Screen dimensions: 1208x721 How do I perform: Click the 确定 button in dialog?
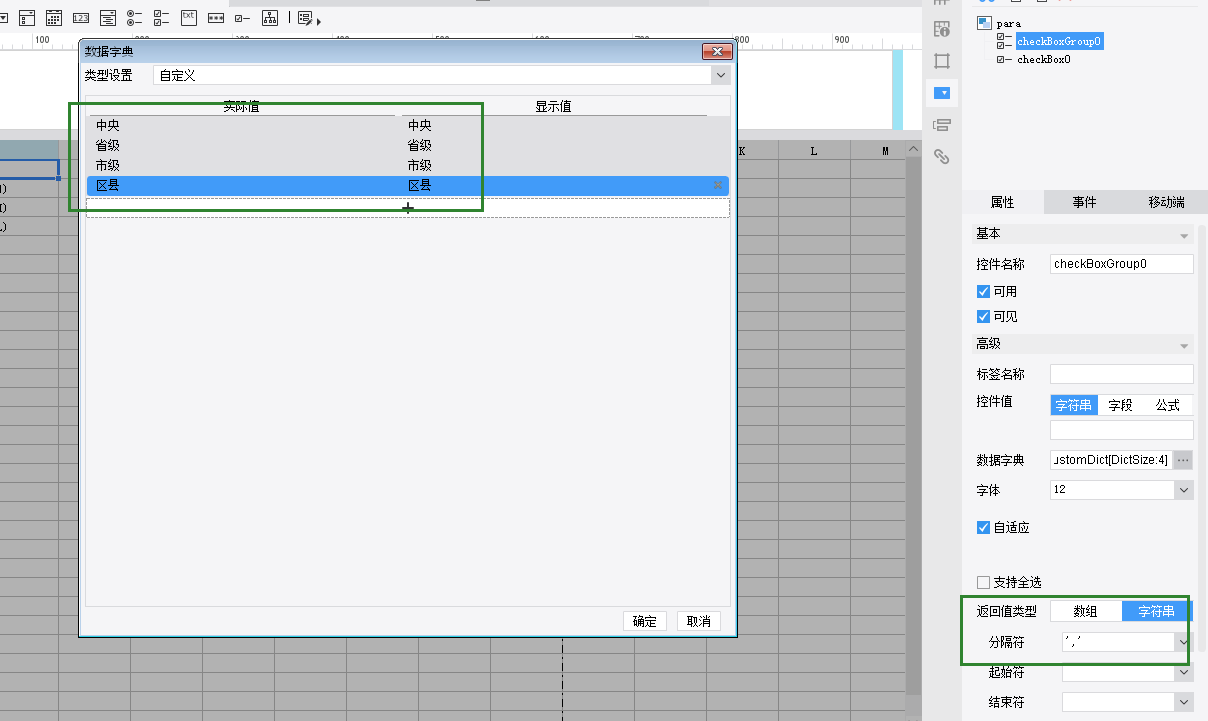(x=645, y=621)
